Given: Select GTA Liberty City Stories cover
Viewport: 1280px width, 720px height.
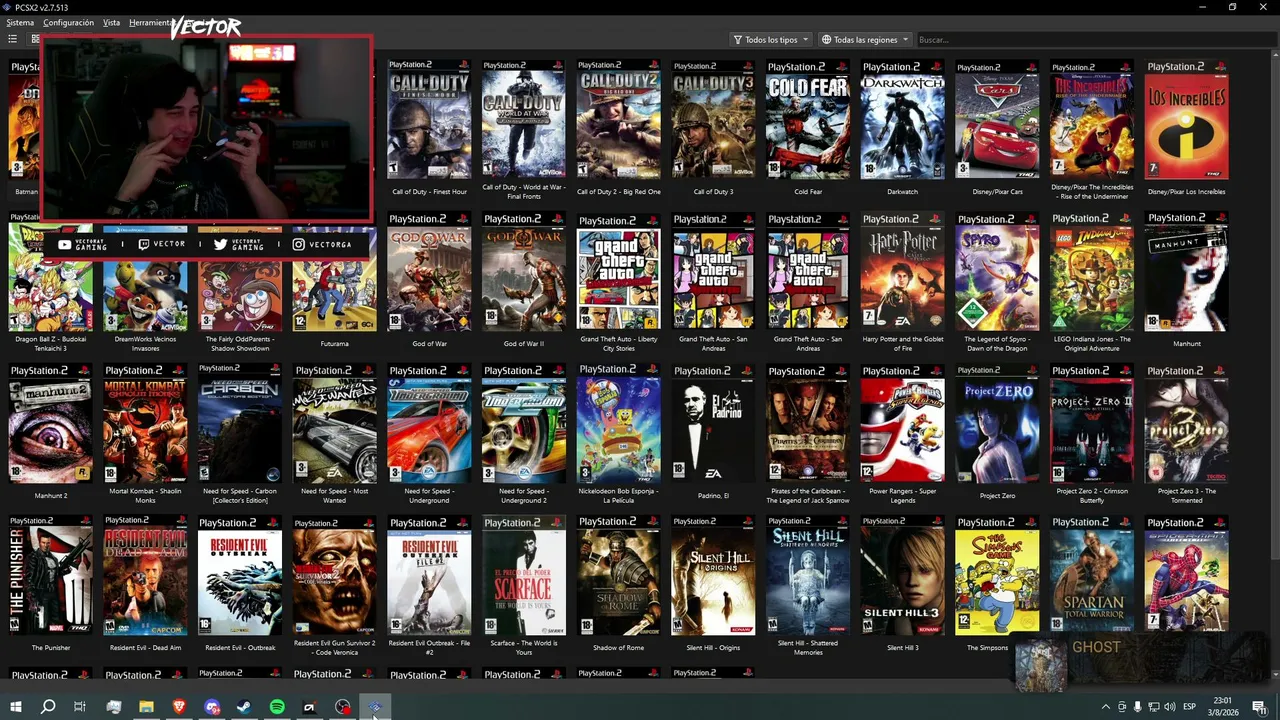Looking at the screenshot, I should (618, 272).
